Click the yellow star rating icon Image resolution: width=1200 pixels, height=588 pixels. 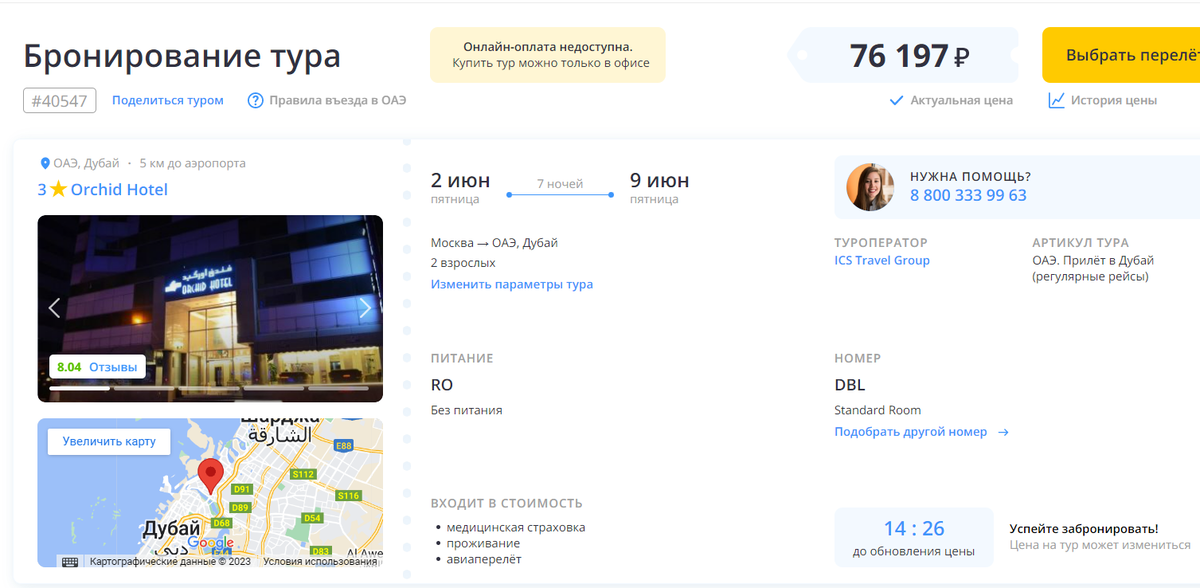59,189
